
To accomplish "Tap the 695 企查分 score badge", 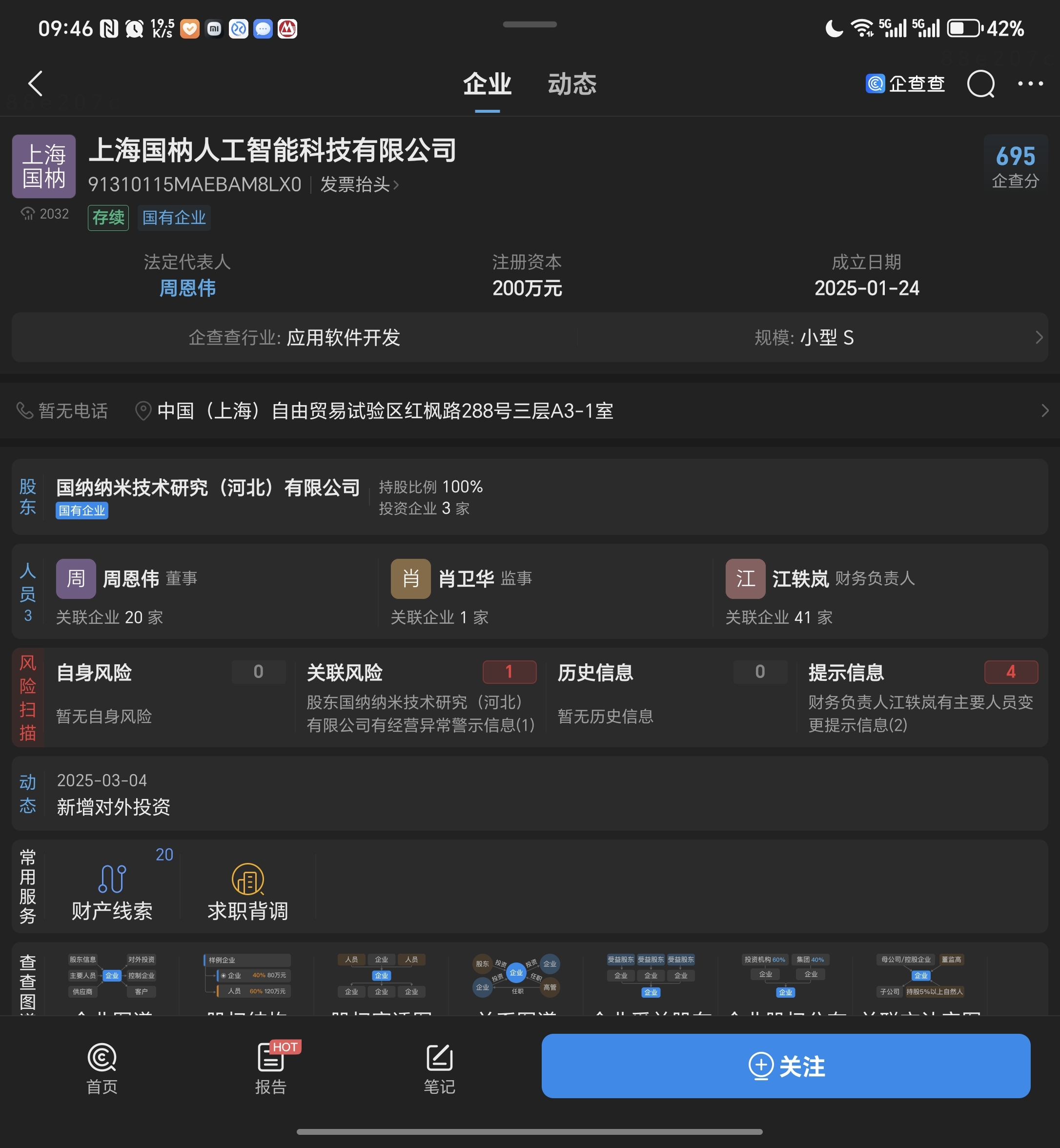I will 1015,165.
